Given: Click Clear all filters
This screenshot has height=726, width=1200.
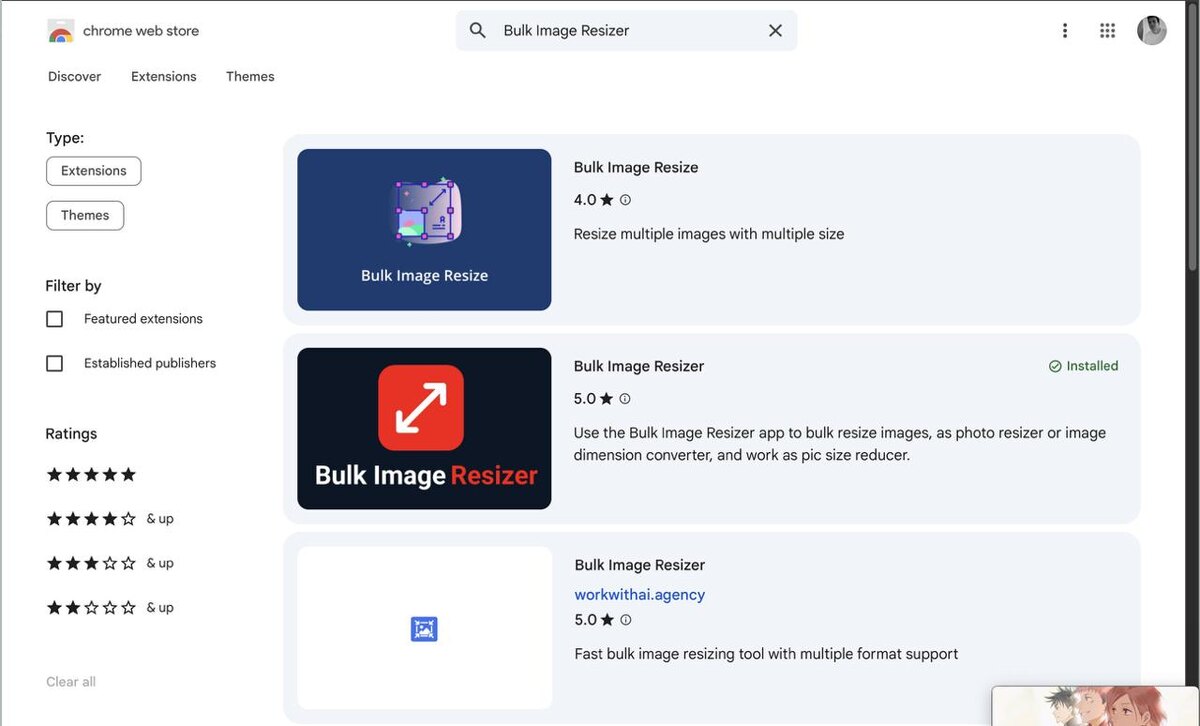Looking at the screenshot, I should pyautogui.click(x=71, y=682).
